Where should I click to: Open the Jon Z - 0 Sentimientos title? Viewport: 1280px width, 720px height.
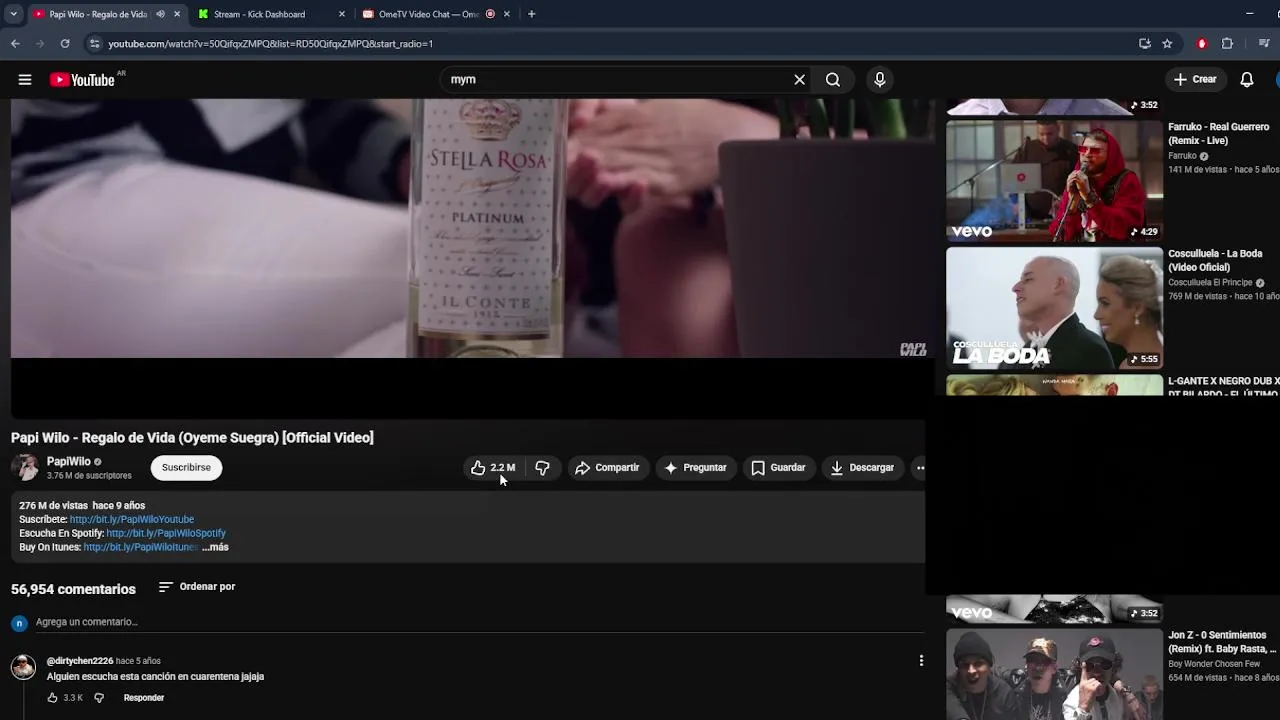(x=1222, y=642)
